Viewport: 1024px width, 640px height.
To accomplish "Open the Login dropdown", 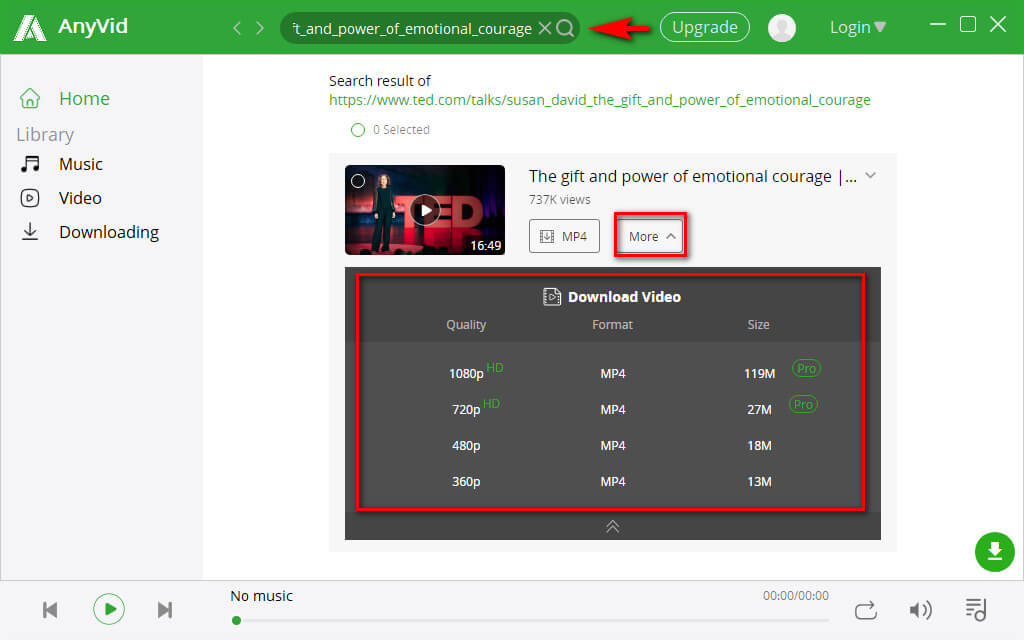I will pyautogui.click(x=857, y=27).
